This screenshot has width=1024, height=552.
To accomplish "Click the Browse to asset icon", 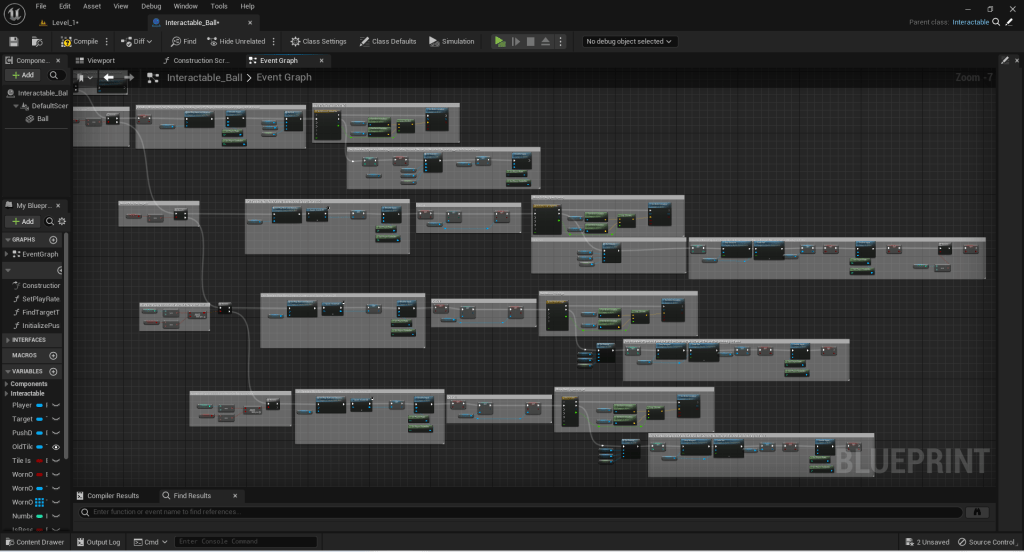I will tap(36, 41).
